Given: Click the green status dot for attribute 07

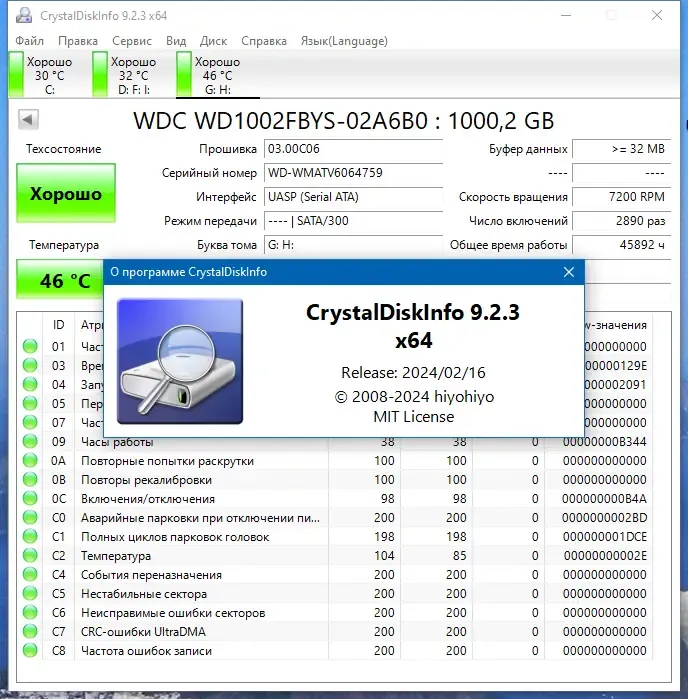Looking at the screenshot, I should pos(30,422).
